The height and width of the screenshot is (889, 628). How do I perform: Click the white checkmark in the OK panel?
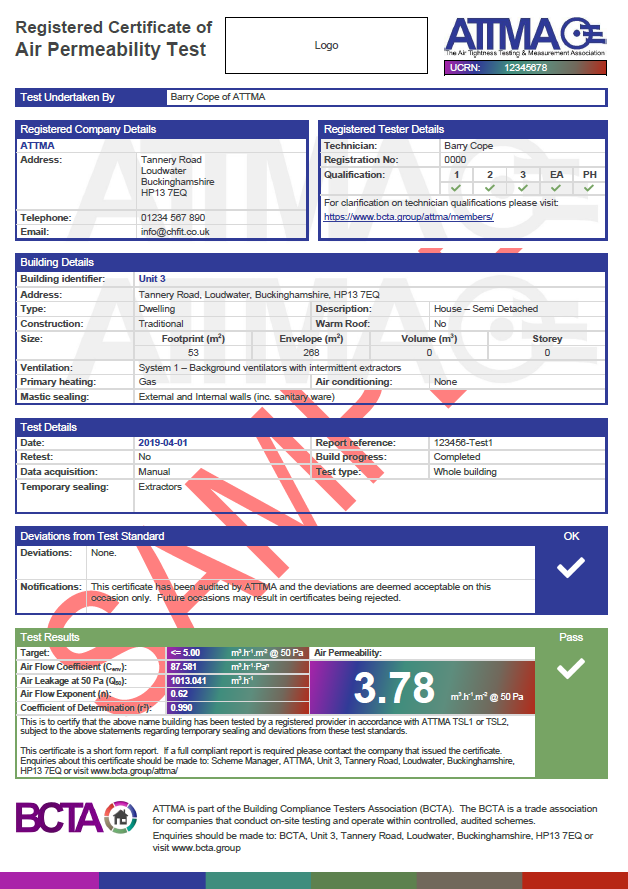point(571,568)
